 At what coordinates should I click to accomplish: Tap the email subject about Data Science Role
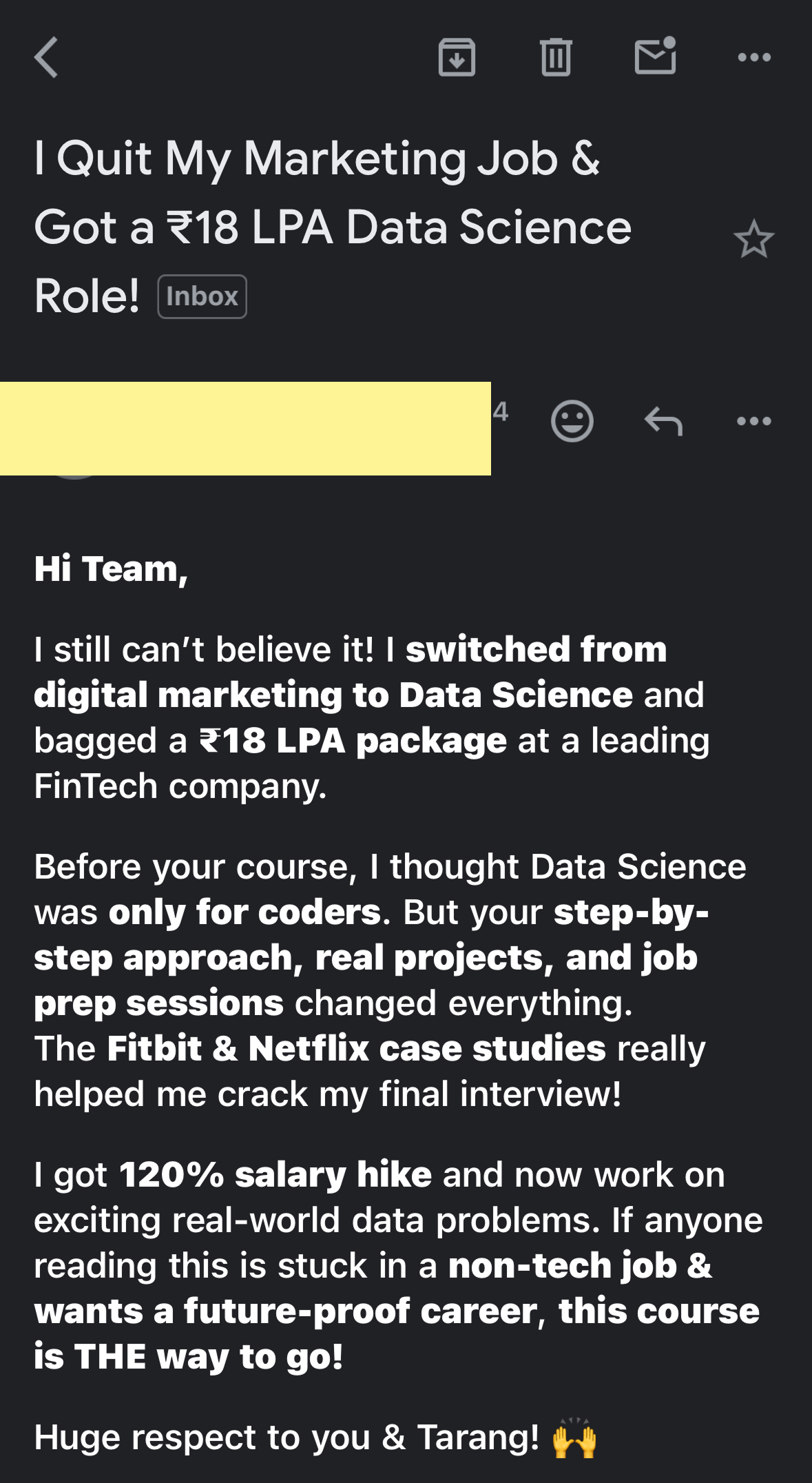click(332, 227)
